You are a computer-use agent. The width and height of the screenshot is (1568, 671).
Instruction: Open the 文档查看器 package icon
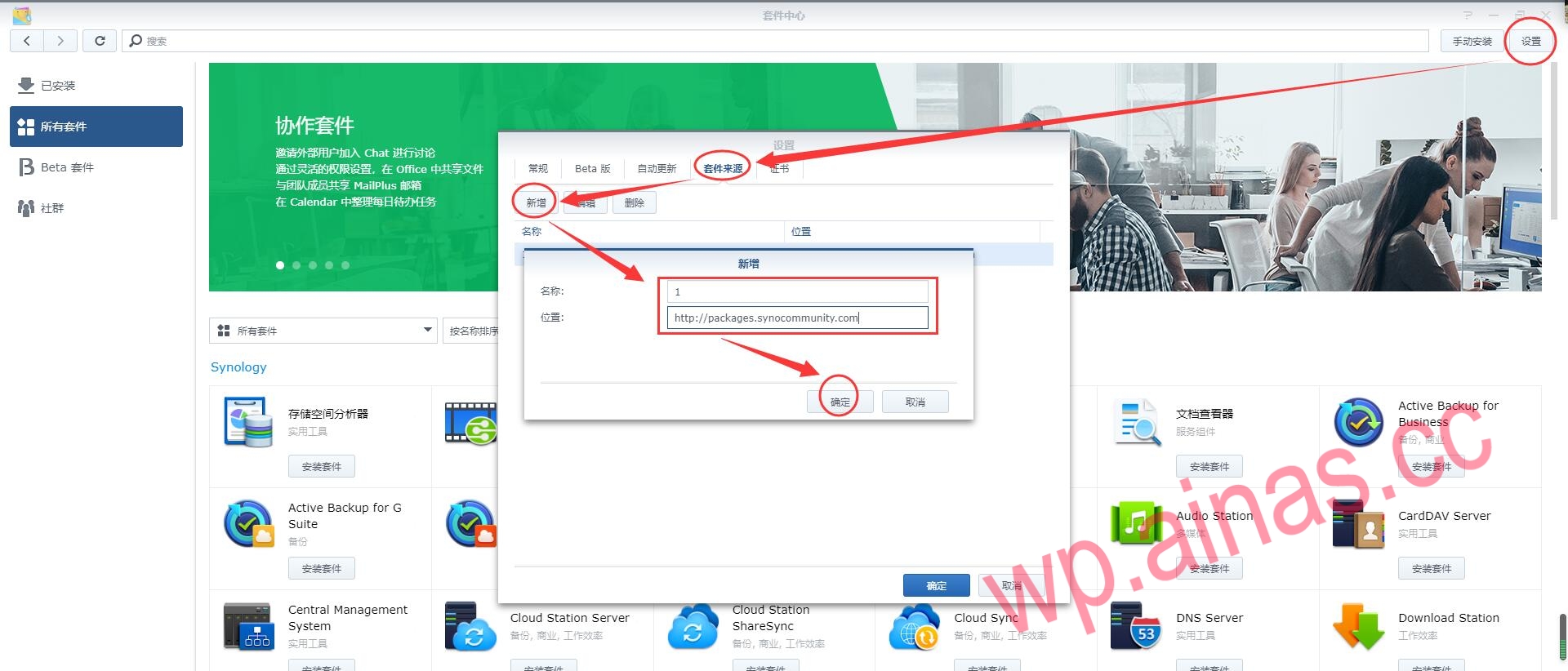pyautogui.click(x=1137, y=422)
